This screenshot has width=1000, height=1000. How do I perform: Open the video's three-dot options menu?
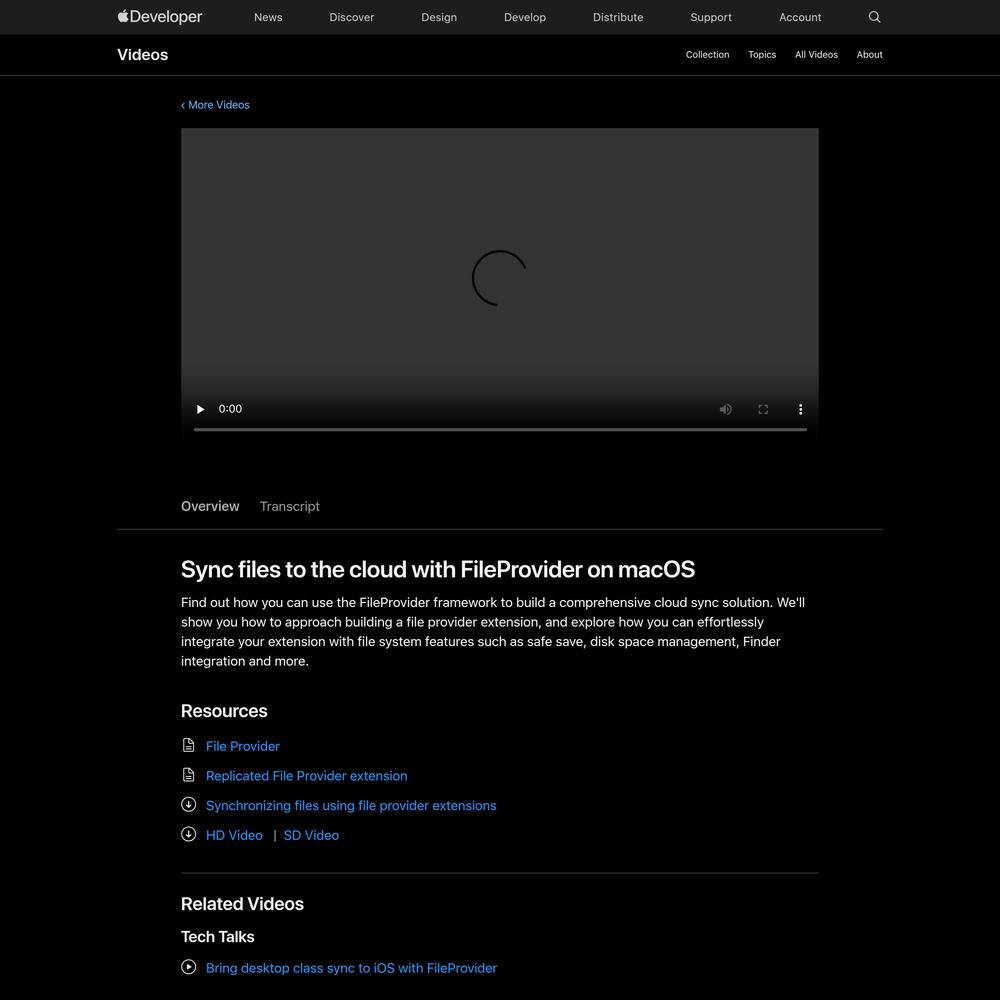tap(800, 409)
